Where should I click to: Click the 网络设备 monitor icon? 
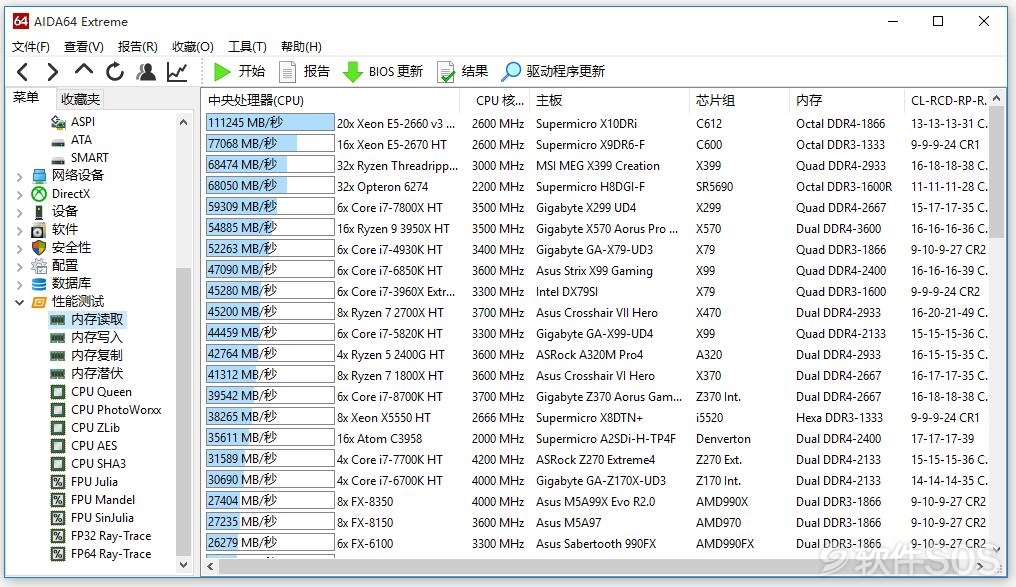pos(40,176)
